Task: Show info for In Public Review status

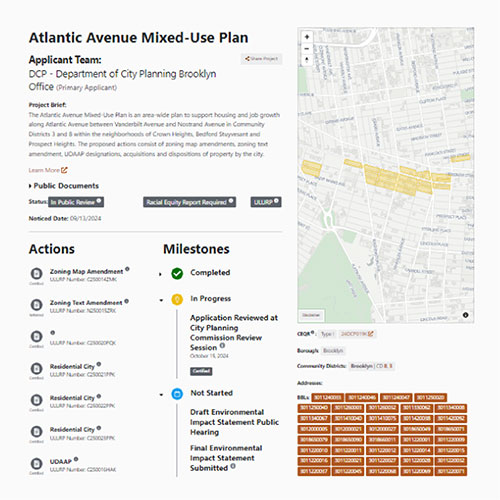Action: (99, 201)
